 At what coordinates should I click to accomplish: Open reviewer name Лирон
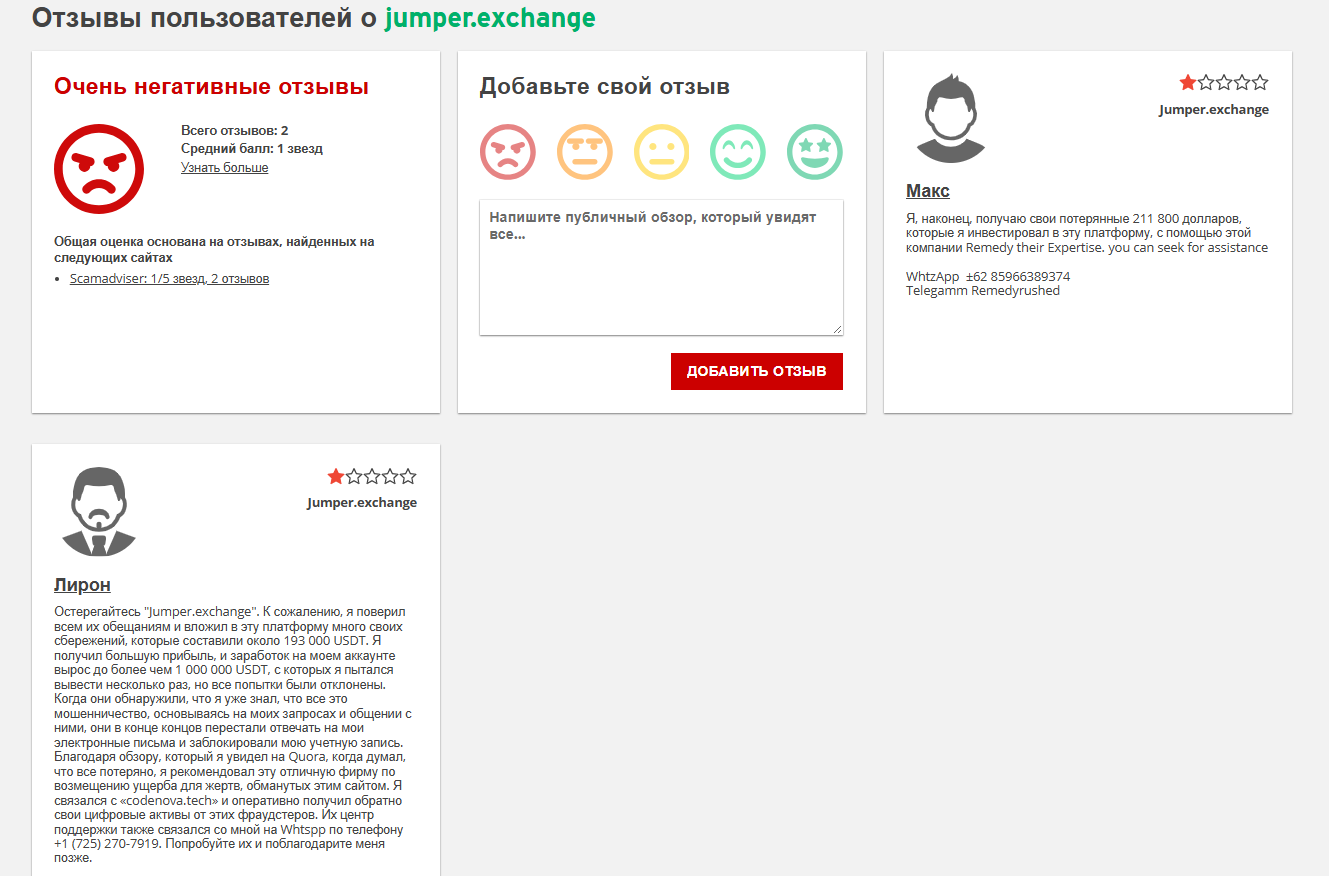[x=82, y=585]
